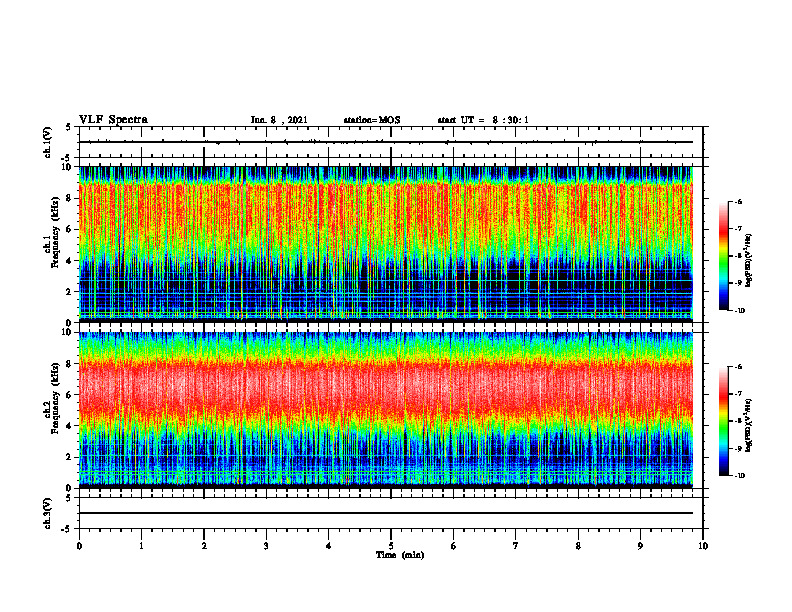Click the ch.2 color bar PSD label
This screenshot has height=612, width=792.
coord(749,425)
